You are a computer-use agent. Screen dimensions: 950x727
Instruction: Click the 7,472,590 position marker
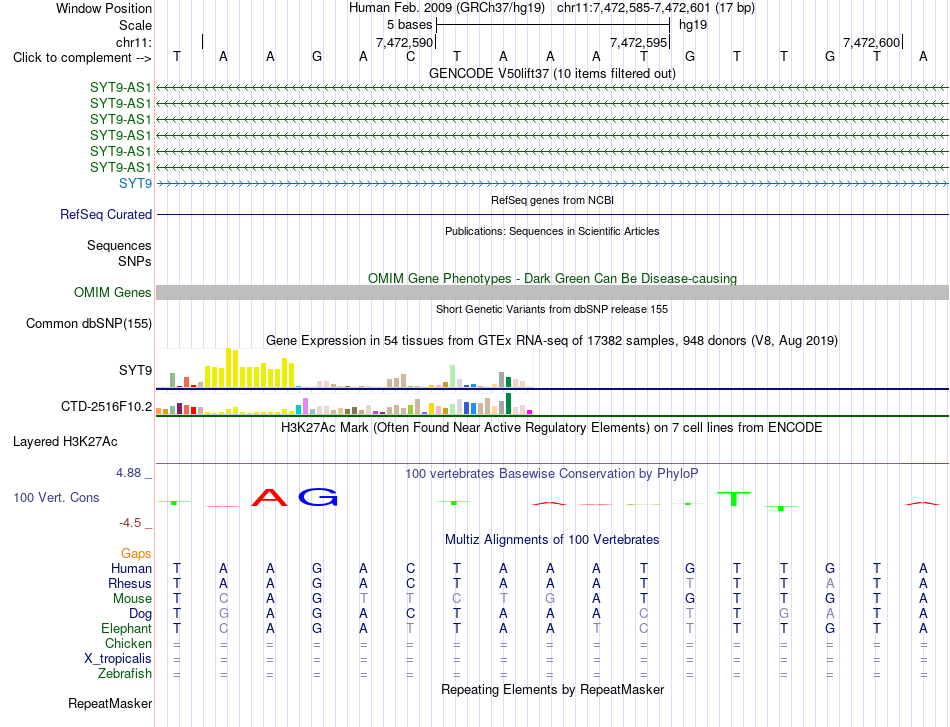(405, 42)
